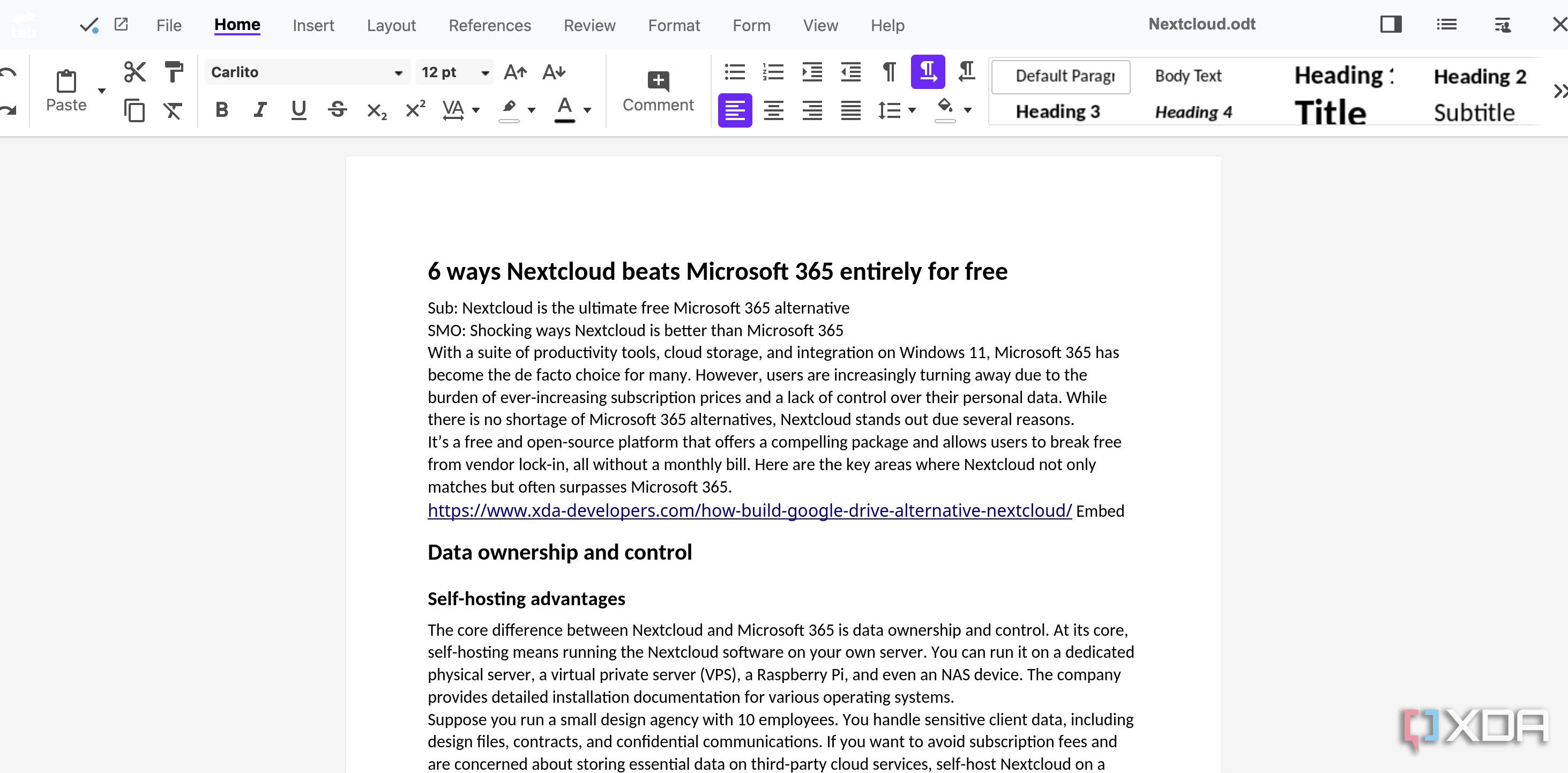The height and width of the screenshot is (773, 1568).
Task: Click the Undo arrow icon
Action: (x=9, y=73)
